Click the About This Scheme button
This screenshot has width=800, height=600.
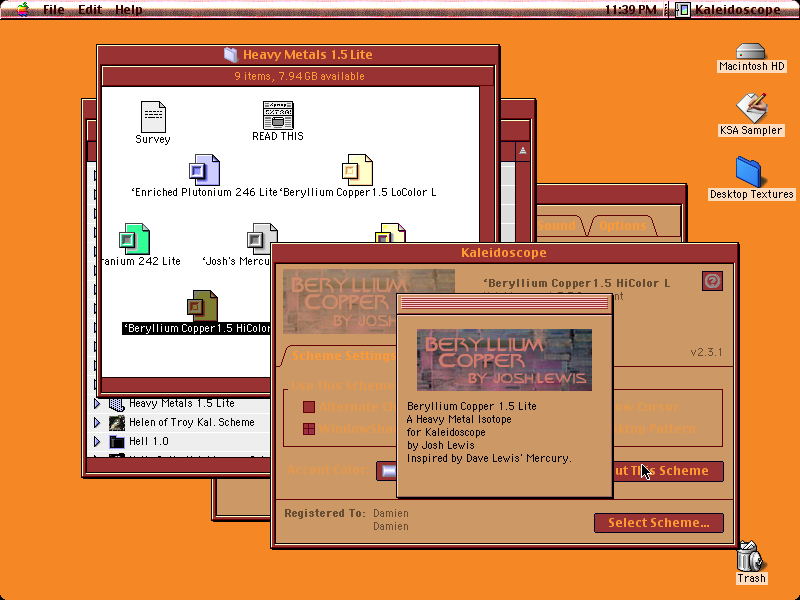(668, 471)
